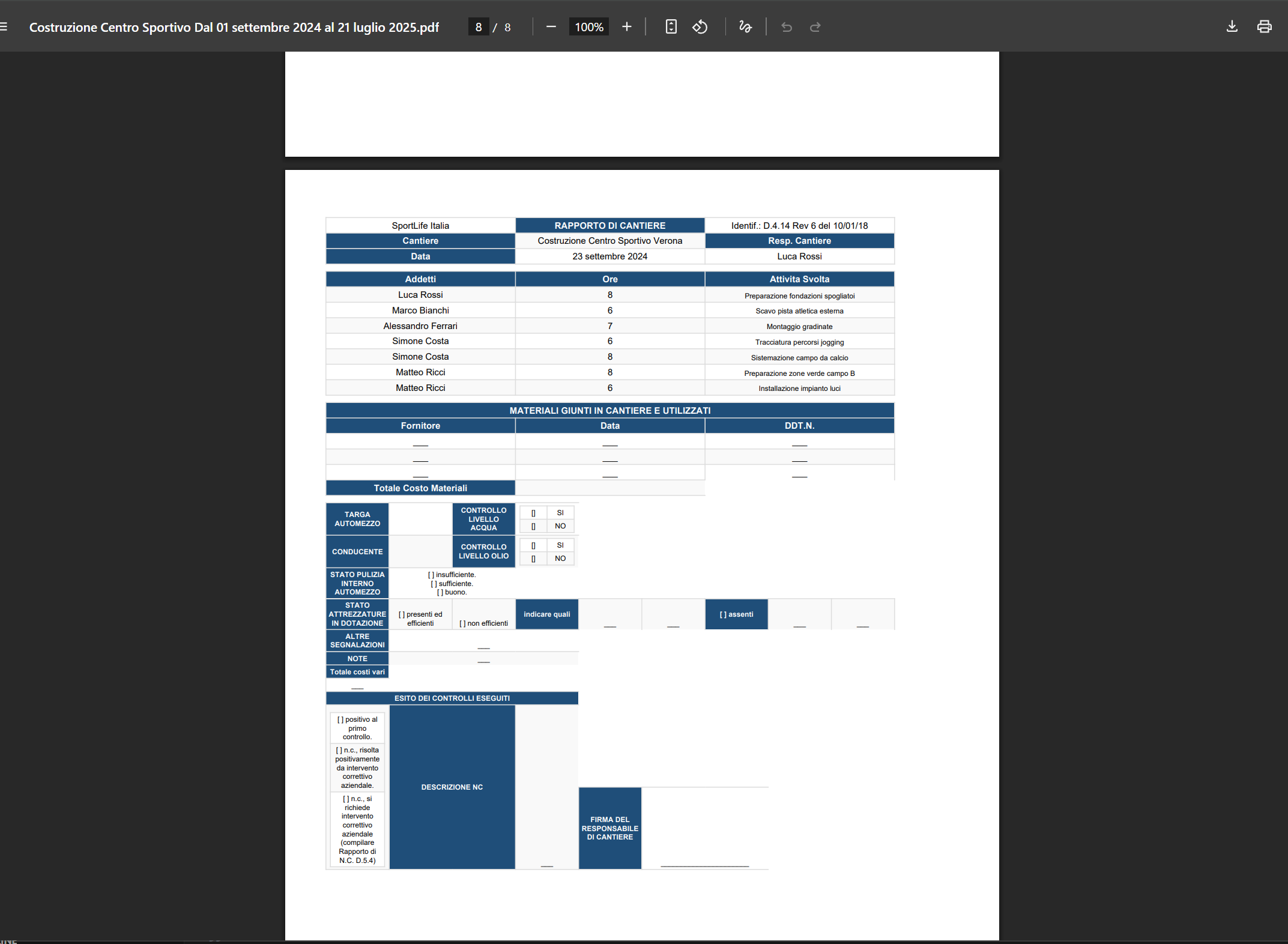
Task: Download the PDF file
Action: tap(1232, 26)
